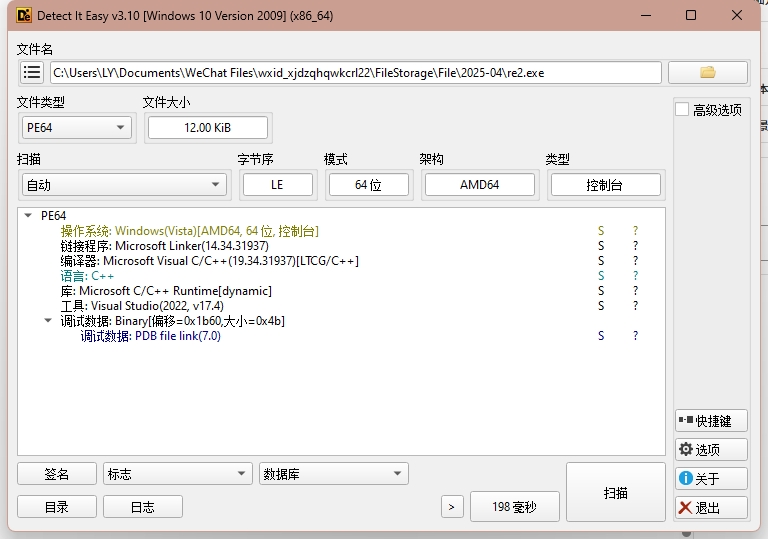Open the file list menu icon
The width and height of the screenshot is (768, 539).
coord(32,73)
